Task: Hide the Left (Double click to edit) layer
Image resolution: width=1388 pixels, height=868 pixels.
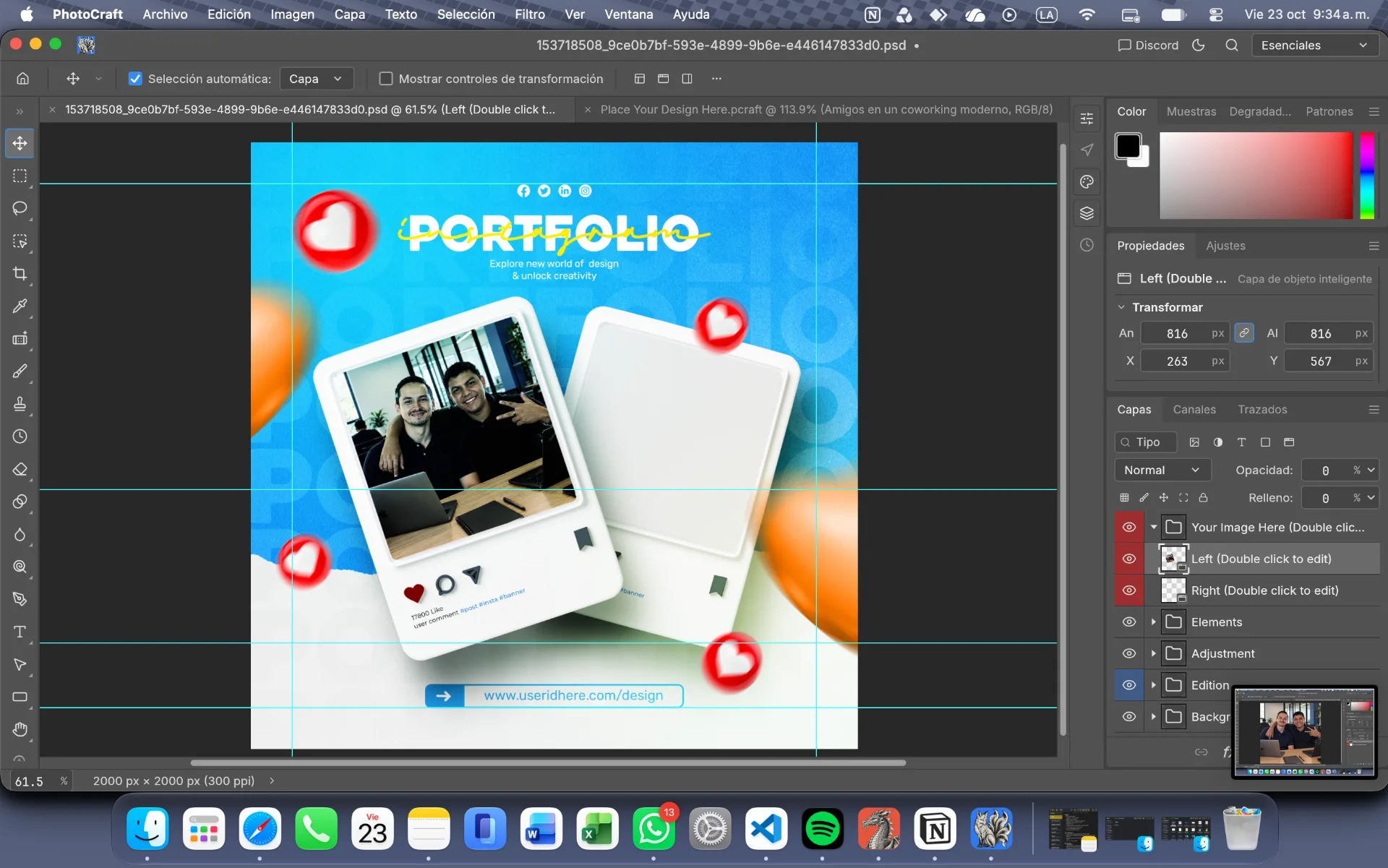Action: pyautogui.click(x=1129, y=559)
